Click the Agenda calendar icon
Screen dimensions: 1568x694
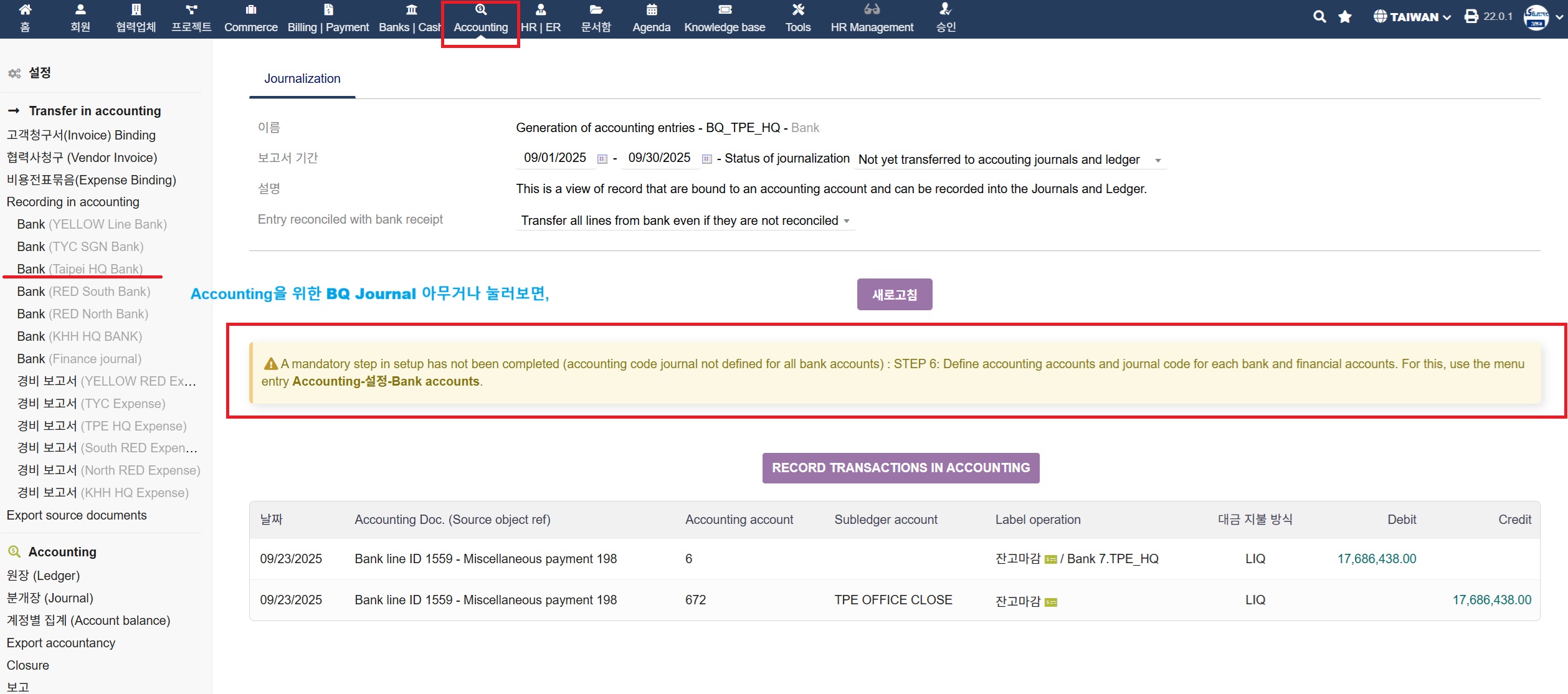click(651, 9)
